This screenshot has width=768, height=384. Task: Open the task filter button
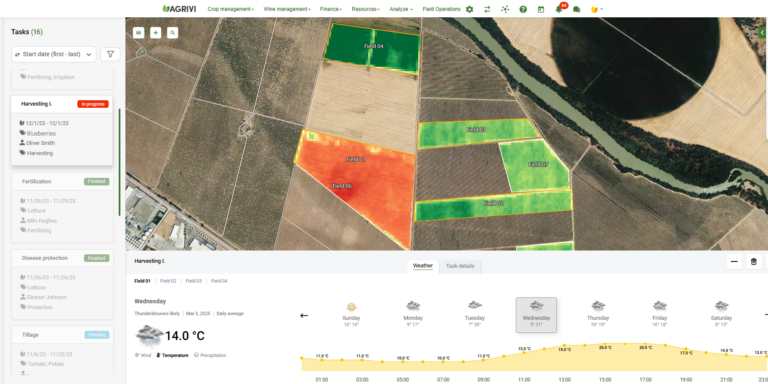tap(110, 54)
